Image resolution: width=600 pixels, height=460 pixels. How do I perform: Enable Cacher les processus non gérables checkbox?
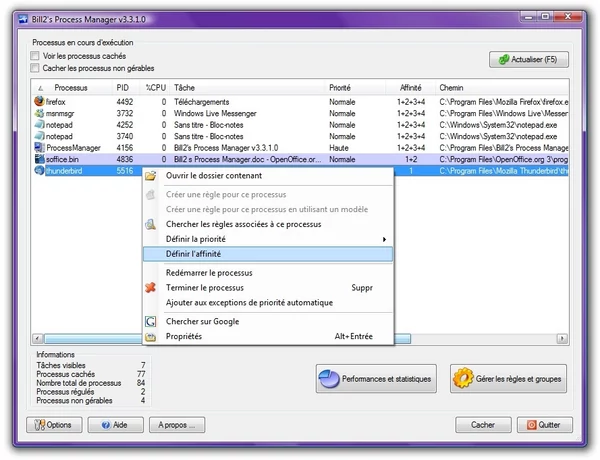(35, 68)
